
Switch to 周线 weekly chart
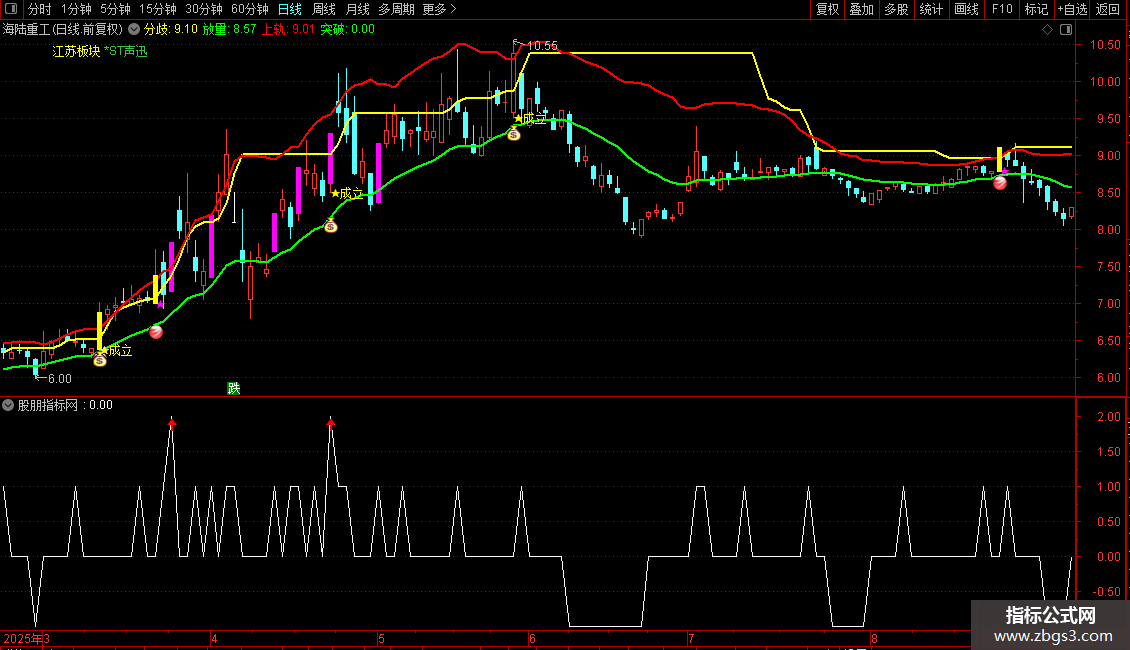click(x=324, y=9)
